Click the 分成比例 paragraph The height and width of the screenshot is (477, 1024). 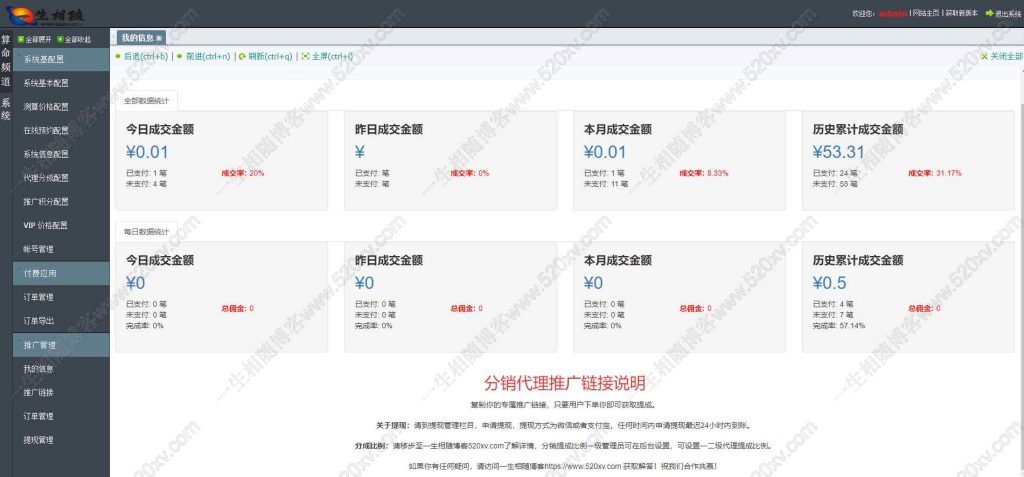click(564, 446)
